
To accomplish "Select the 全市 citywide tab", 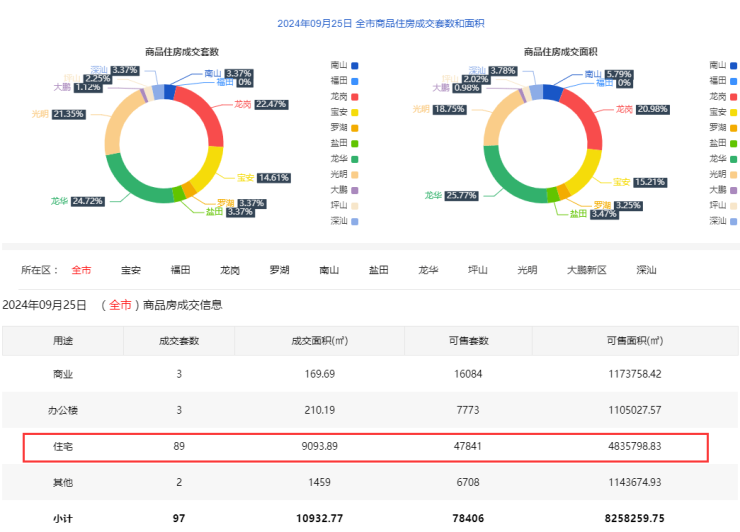I will click(x=81, y=270).
